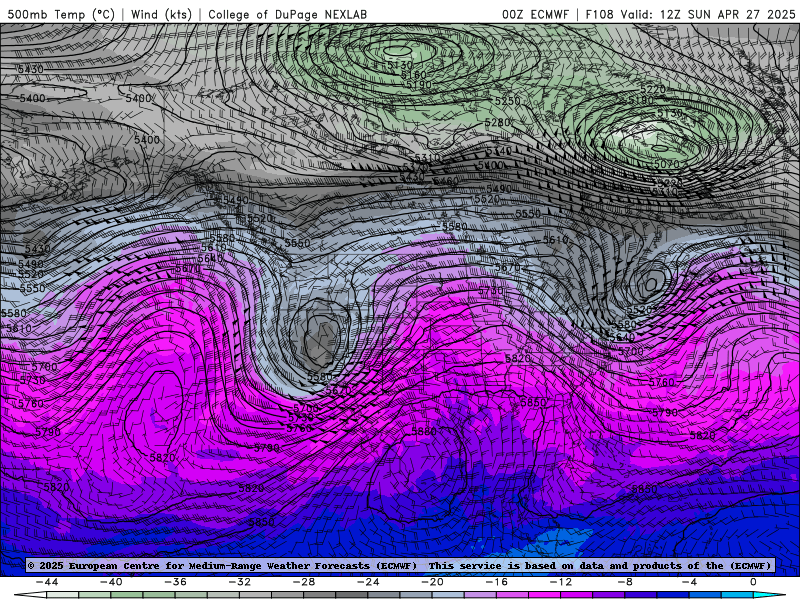The height and width of the screenshot is (600, 800).
Task: Click the bright magenta swatch under -12
Action: [x=545, y=596]
